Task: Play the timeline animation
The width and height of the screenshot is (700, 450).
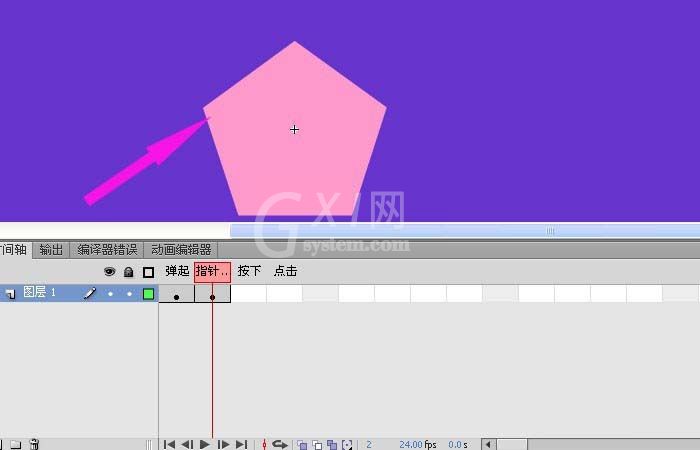Action: pyautogui.click(x=205, y=444)
